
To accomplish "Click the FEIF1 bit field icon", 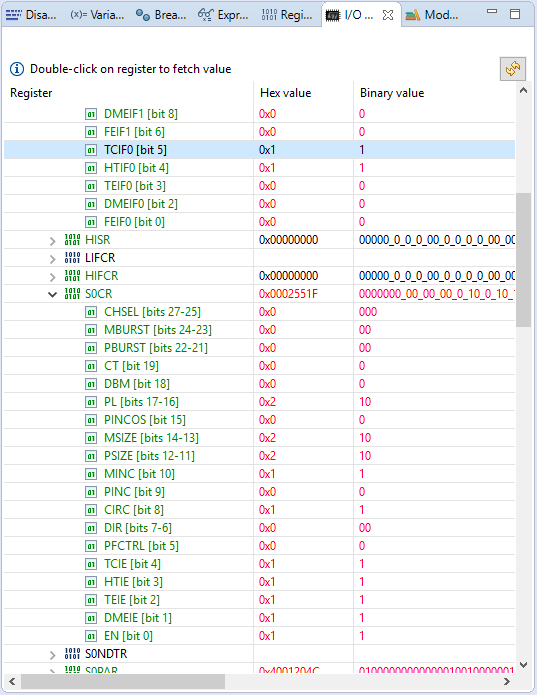I will pyautogui.click(x=91, y=132).
